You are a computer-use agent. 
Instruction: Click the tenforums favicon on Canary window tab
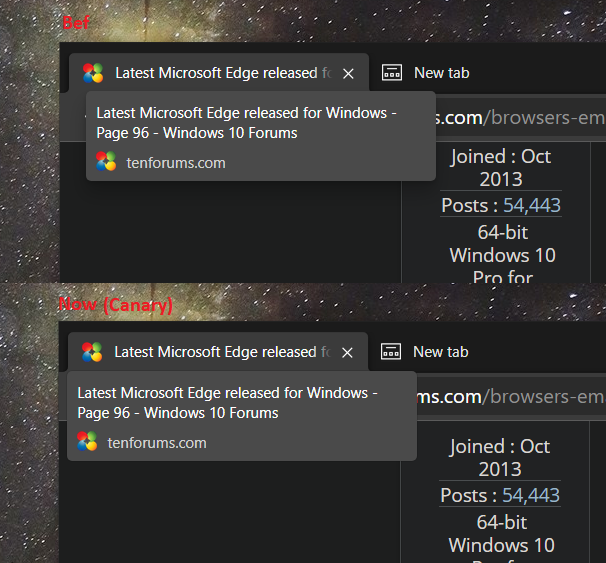pyautogui.click(x=92, y=352)
